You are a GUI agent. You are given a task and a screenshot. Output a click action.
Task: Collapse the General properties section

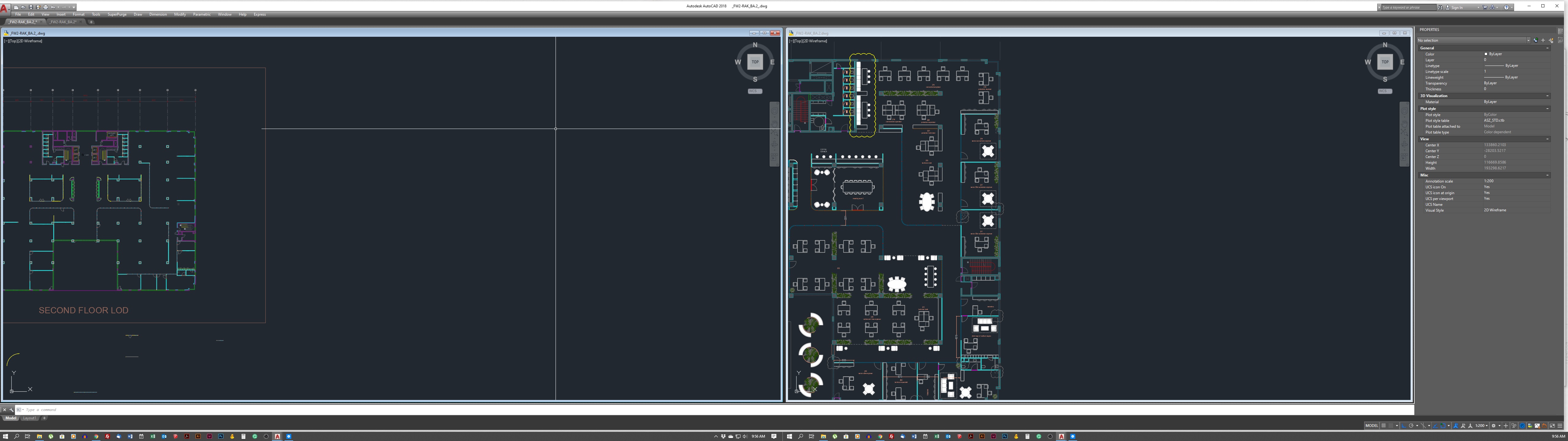tap(1547, 48)
